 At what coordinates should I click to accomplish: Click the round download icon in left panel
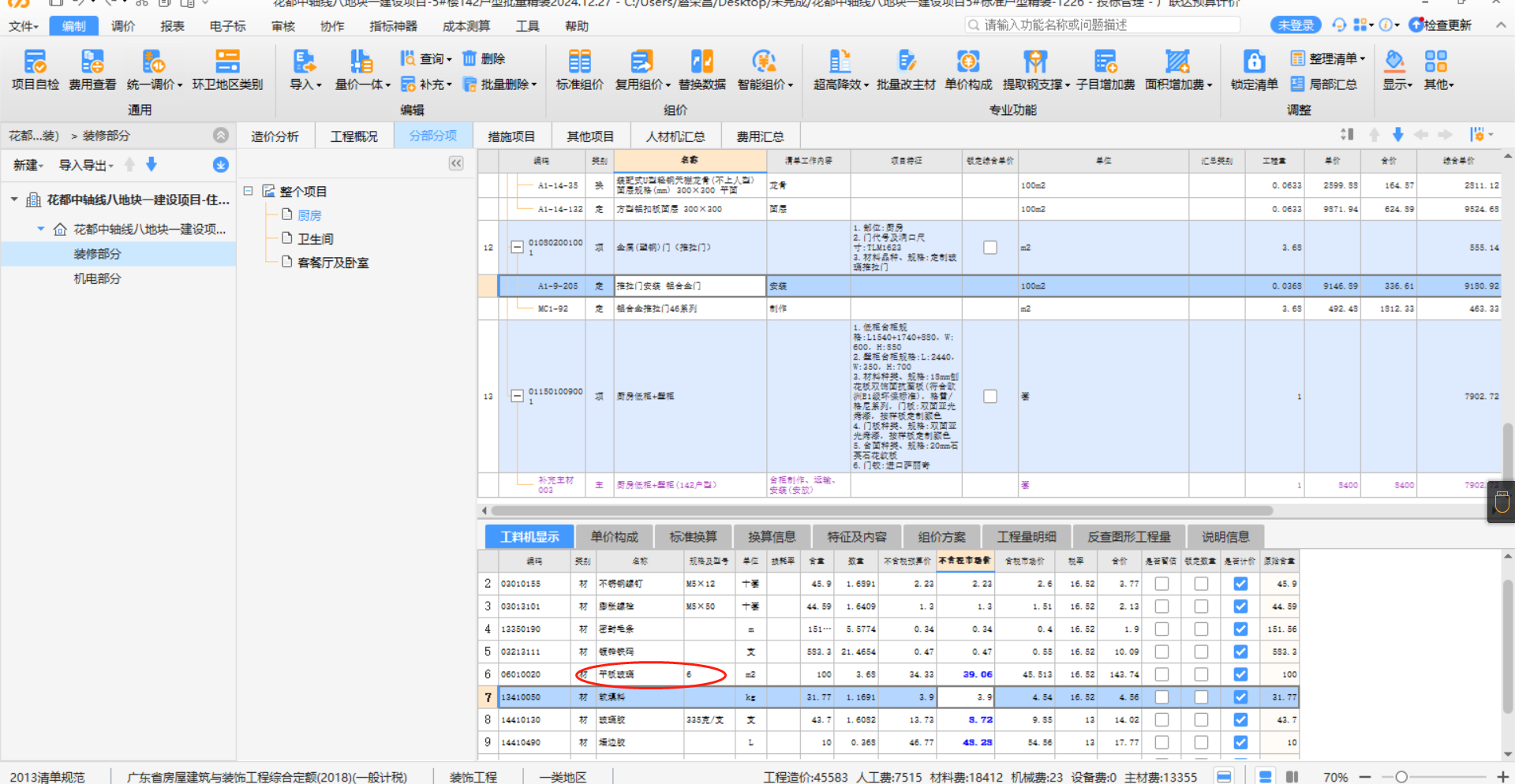[221, 164]
